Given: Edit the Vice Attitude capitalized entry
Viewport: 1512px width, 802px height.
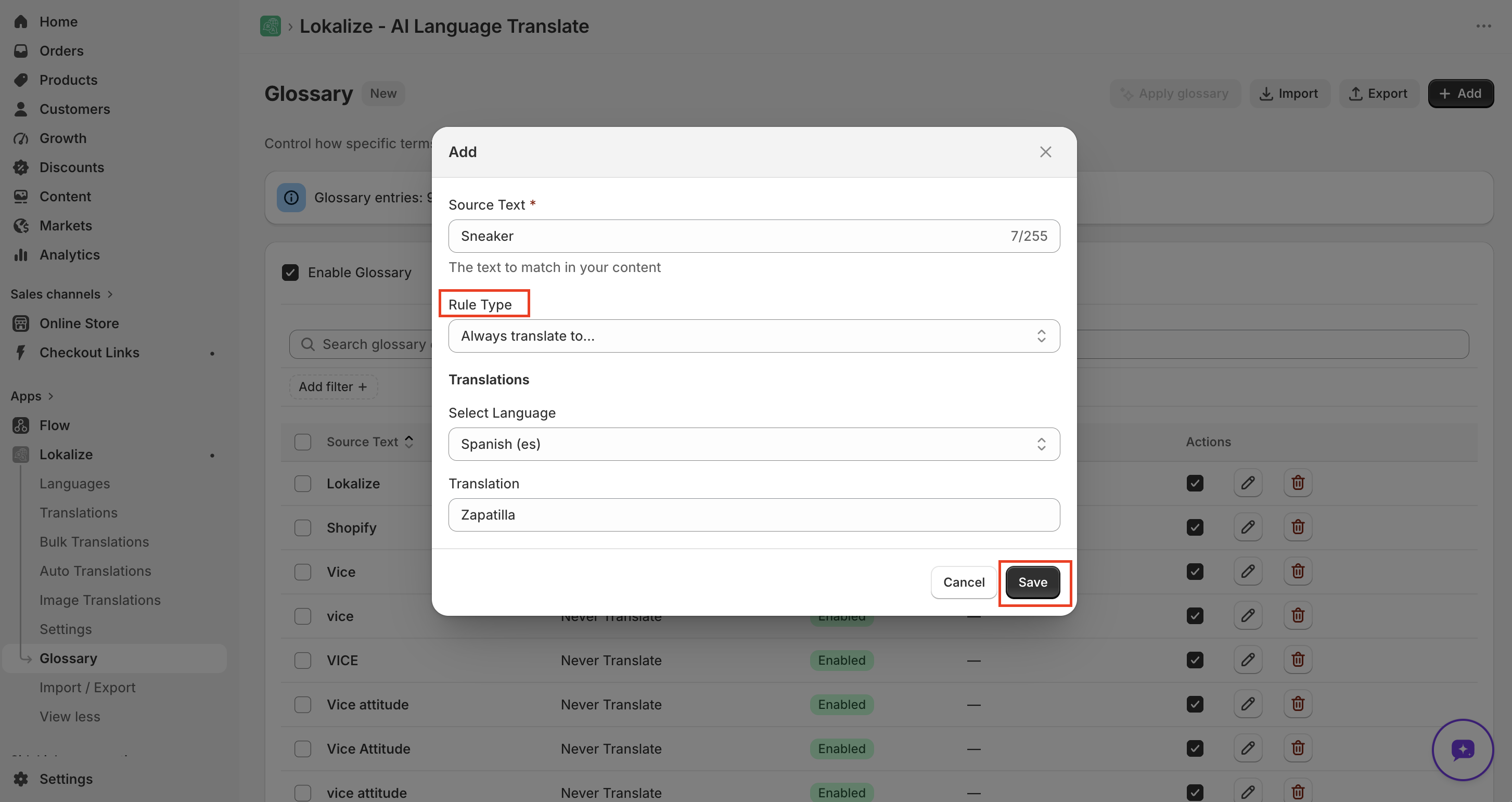Looking at the screenshot, I should [x=1247, y=748].
